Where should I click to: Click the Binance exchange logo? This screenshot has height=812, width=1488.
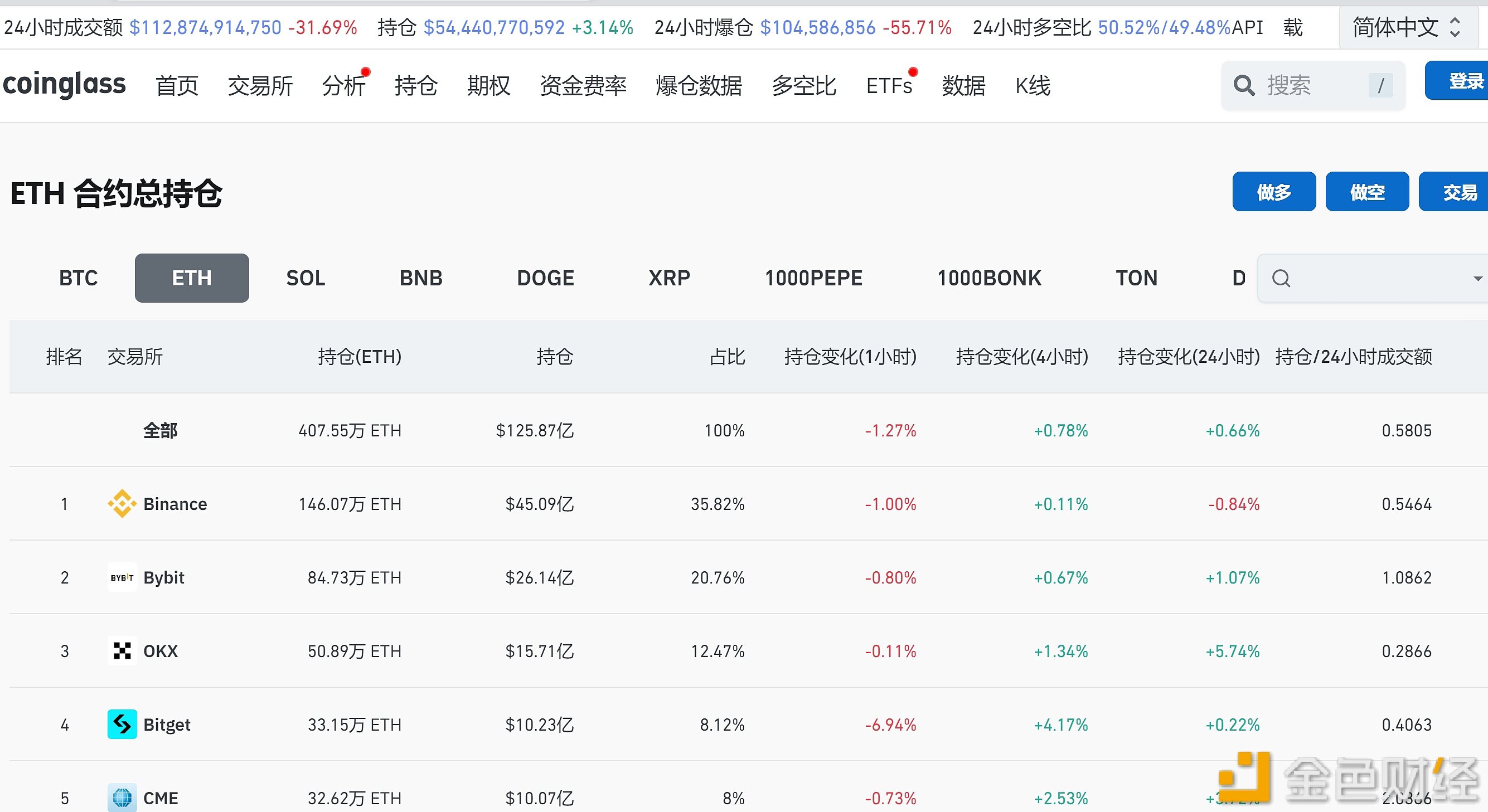click(x=122, y=504)
